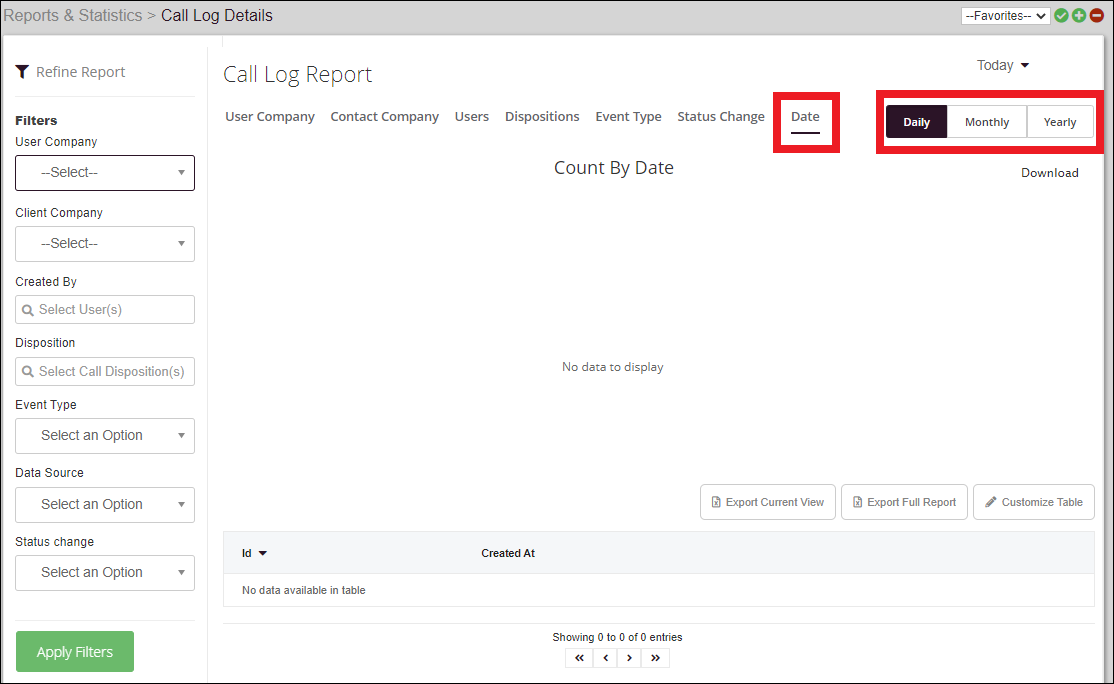
Task: Click the Export Full Report button
Action: pos(904,502)
